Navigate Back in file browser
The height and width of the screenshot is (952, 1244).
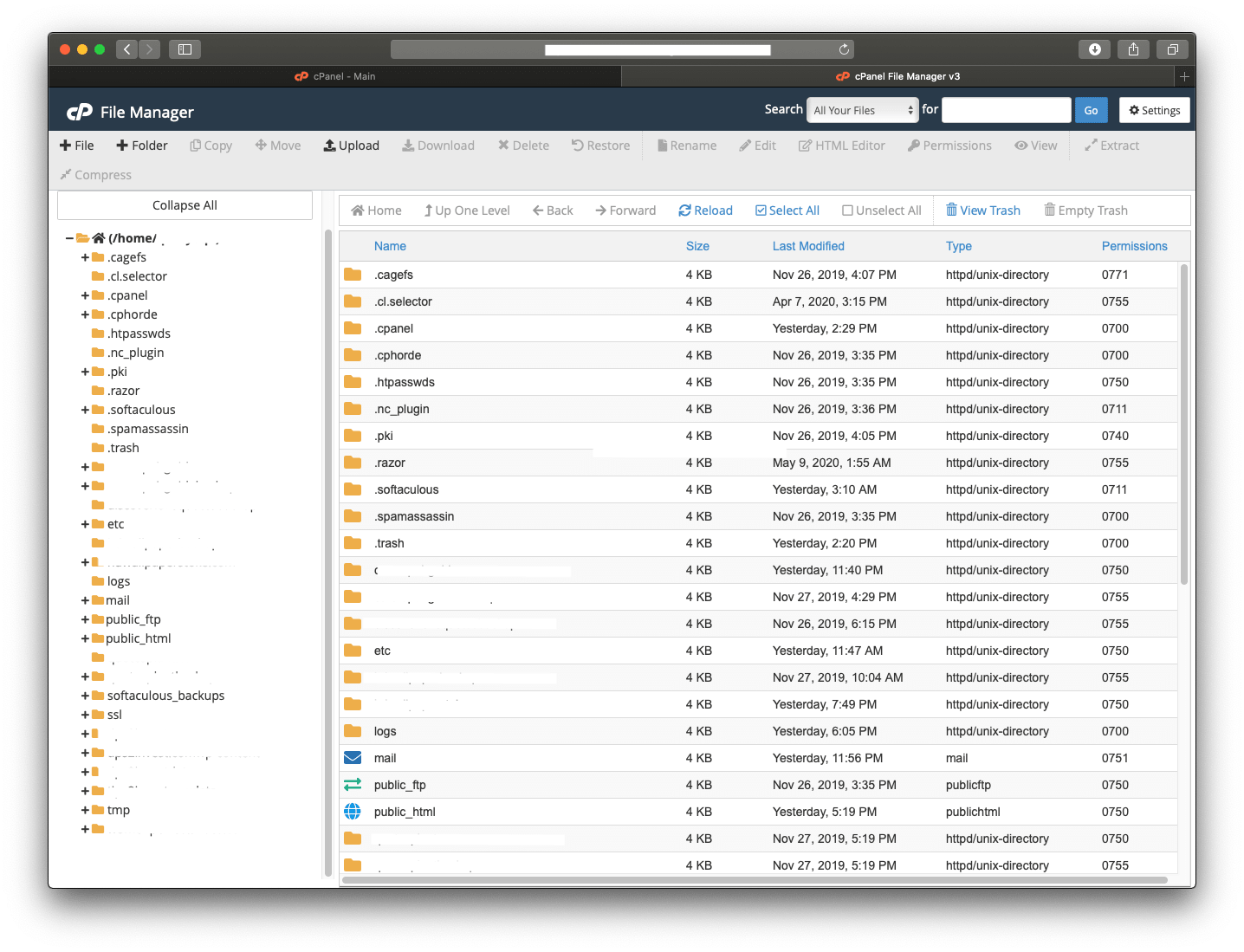[x=553, y=210]
